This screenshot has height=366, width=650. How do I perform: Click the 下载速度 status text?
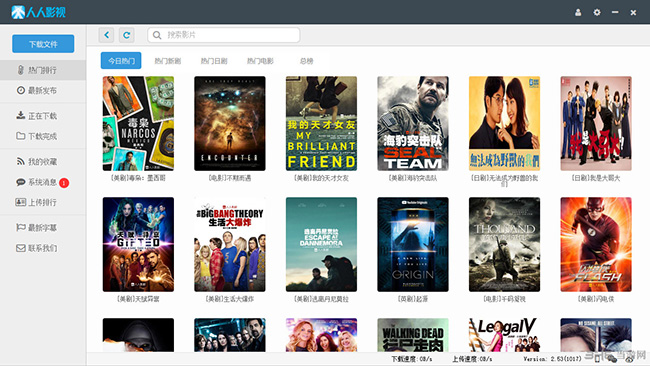(x=412, y=359)
